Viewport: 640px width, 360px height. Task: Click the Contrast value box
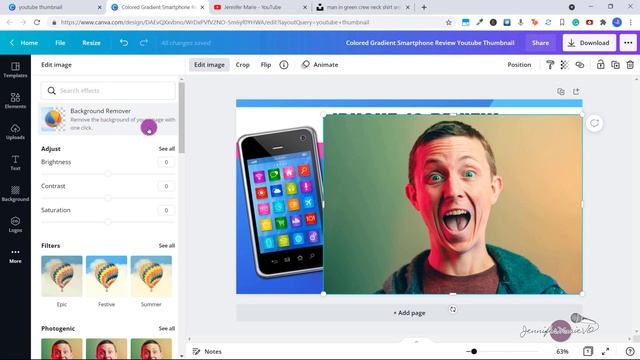(166, 186)
